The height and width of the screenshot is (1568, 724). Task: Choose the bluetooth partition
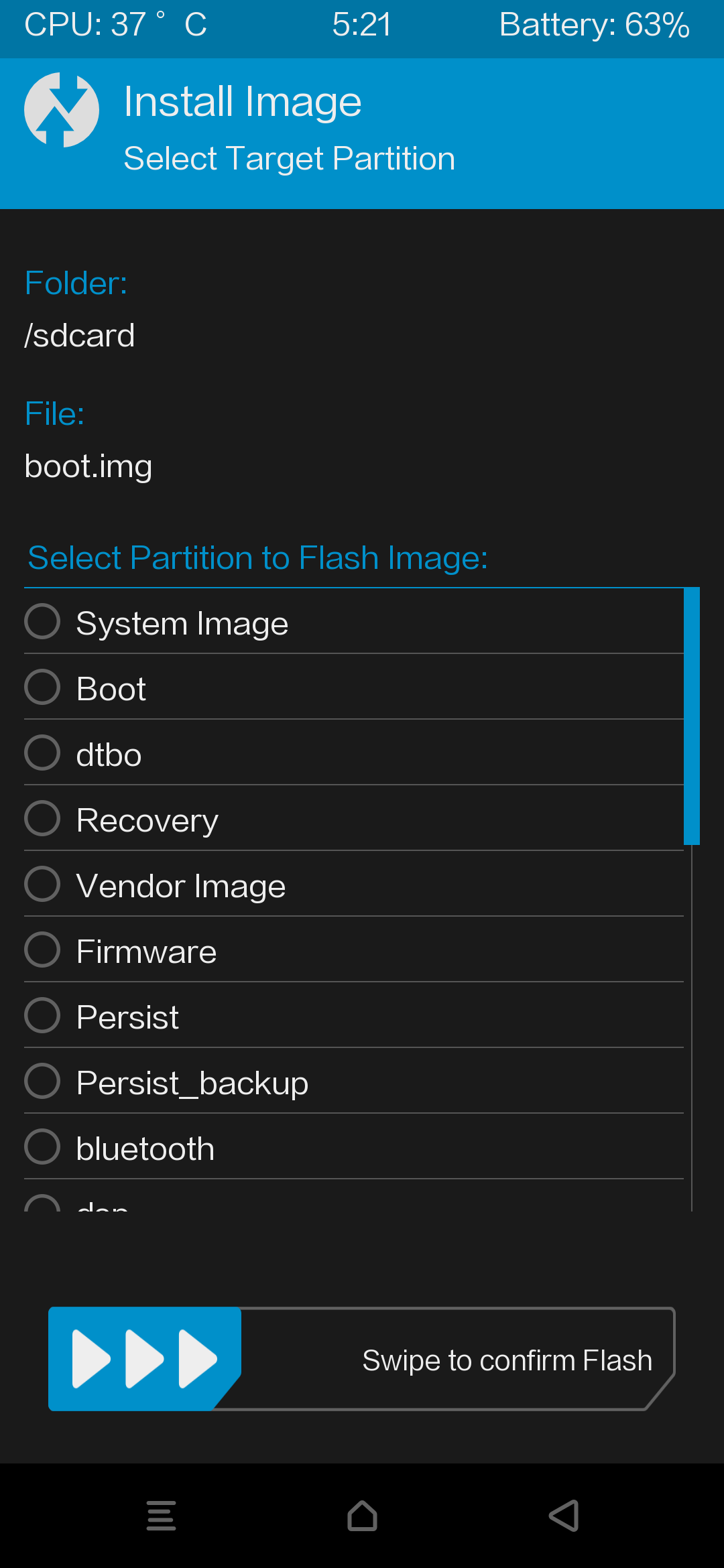click(354, 1147)
